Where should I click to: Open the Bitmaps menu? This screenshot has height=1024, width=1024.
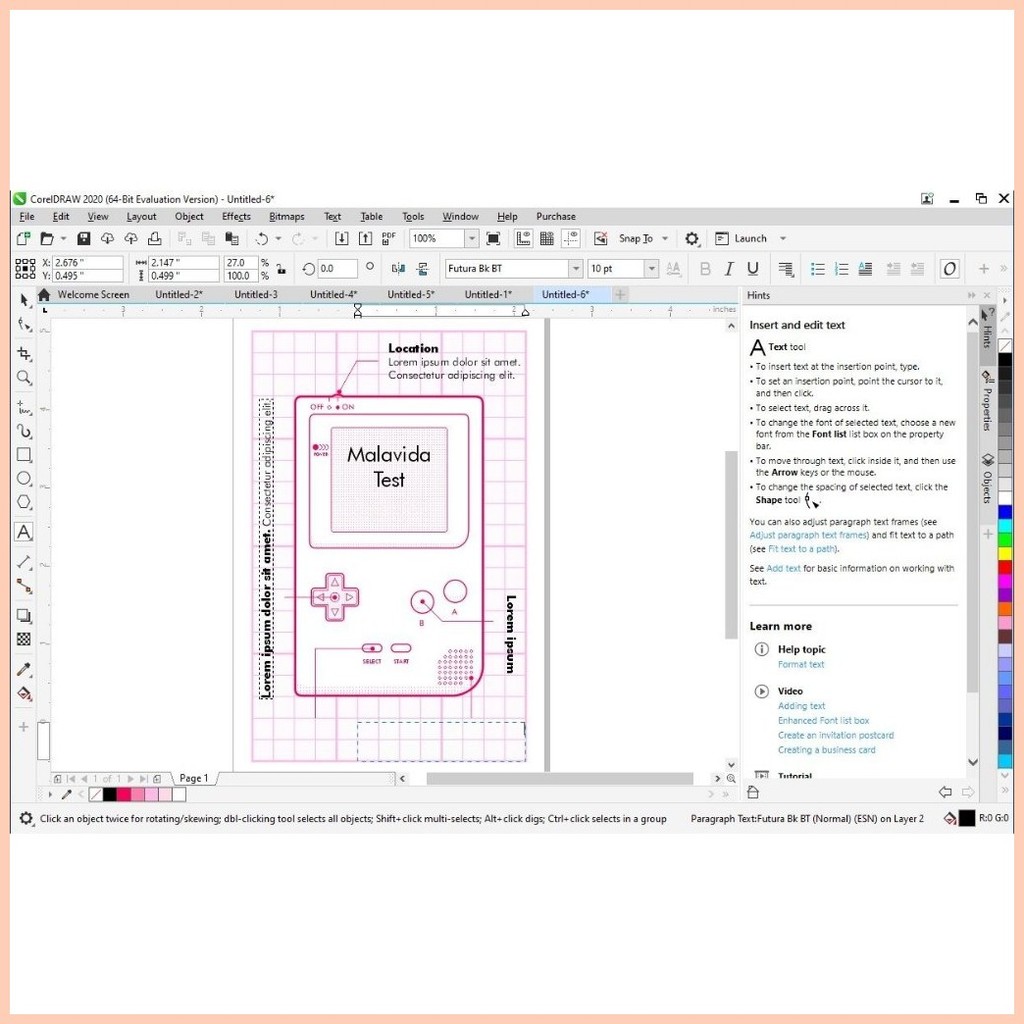point(286,216)
